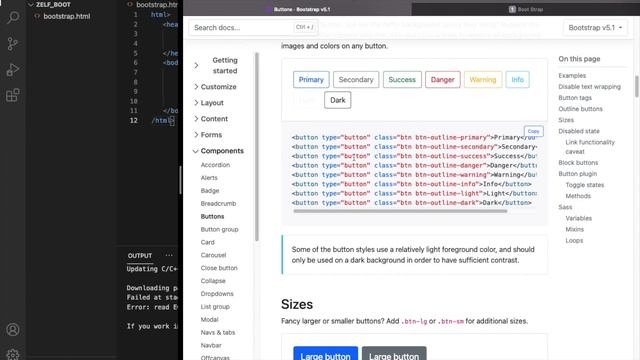Open the Buttons docs page
The width and height of the screenshot is (640, 360).
pyautogui.click(x=212, y=216)
